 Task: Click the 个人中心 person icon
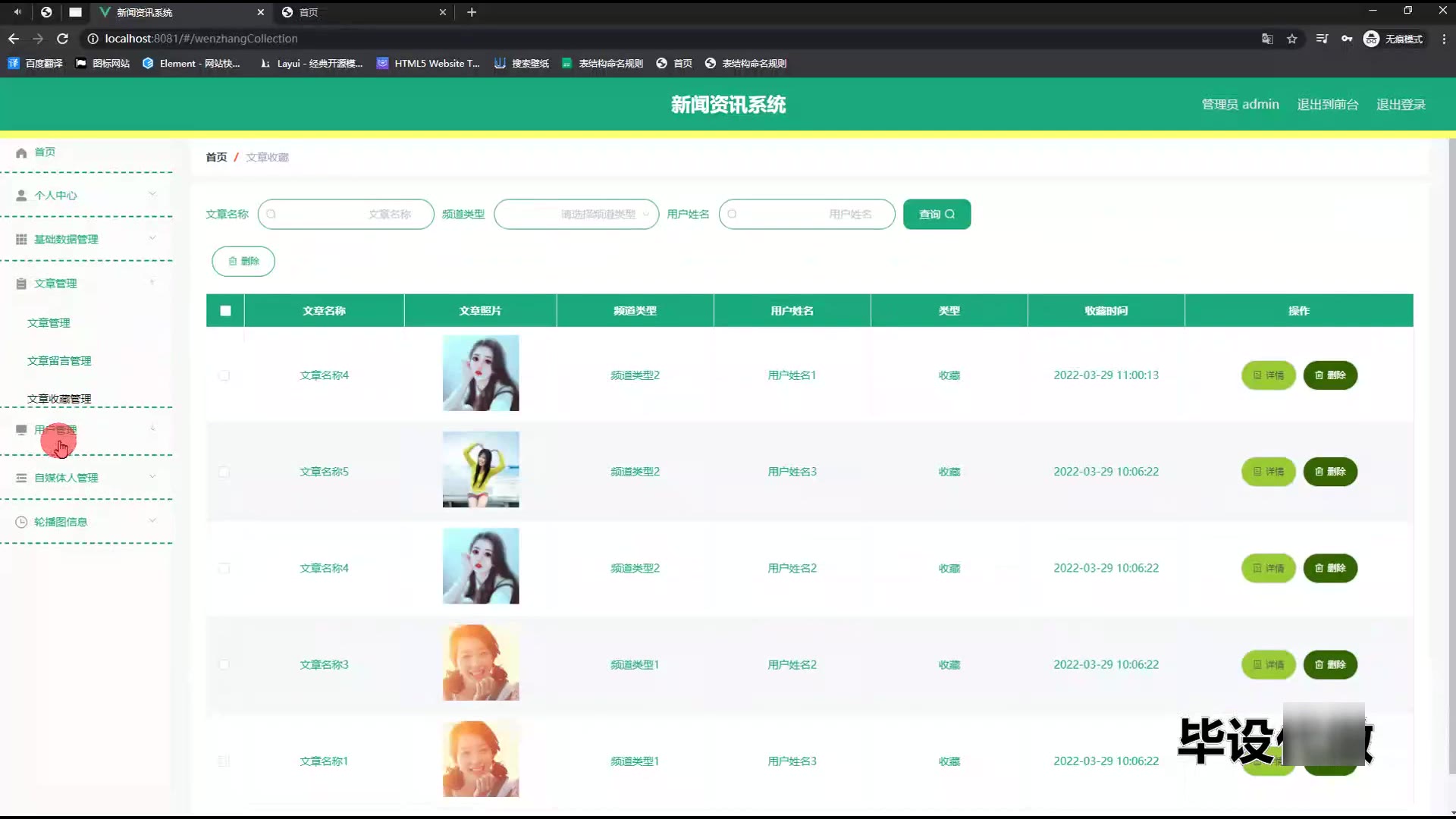21,196
